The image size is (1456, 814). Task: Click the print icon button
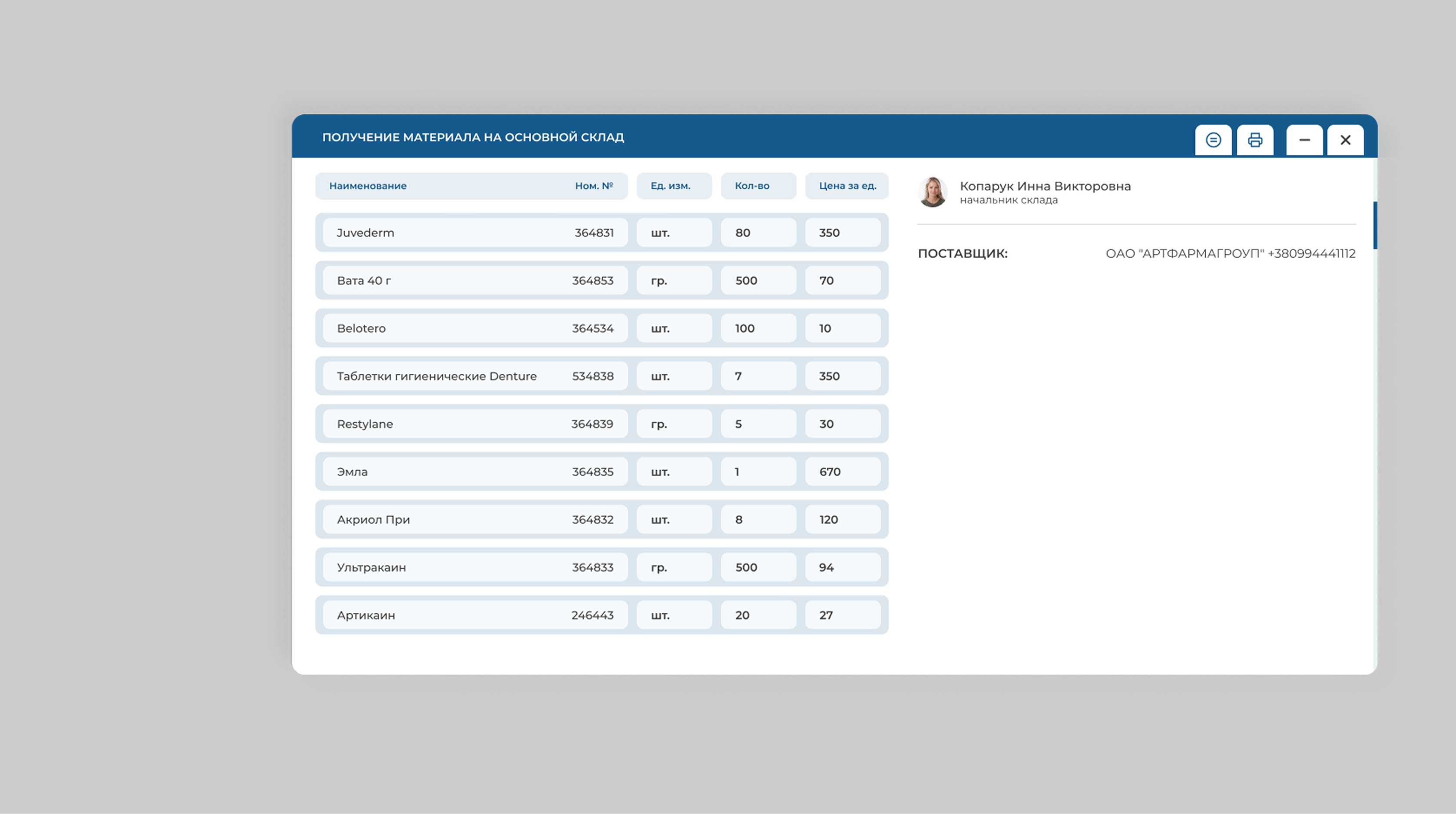point(1255,140)
